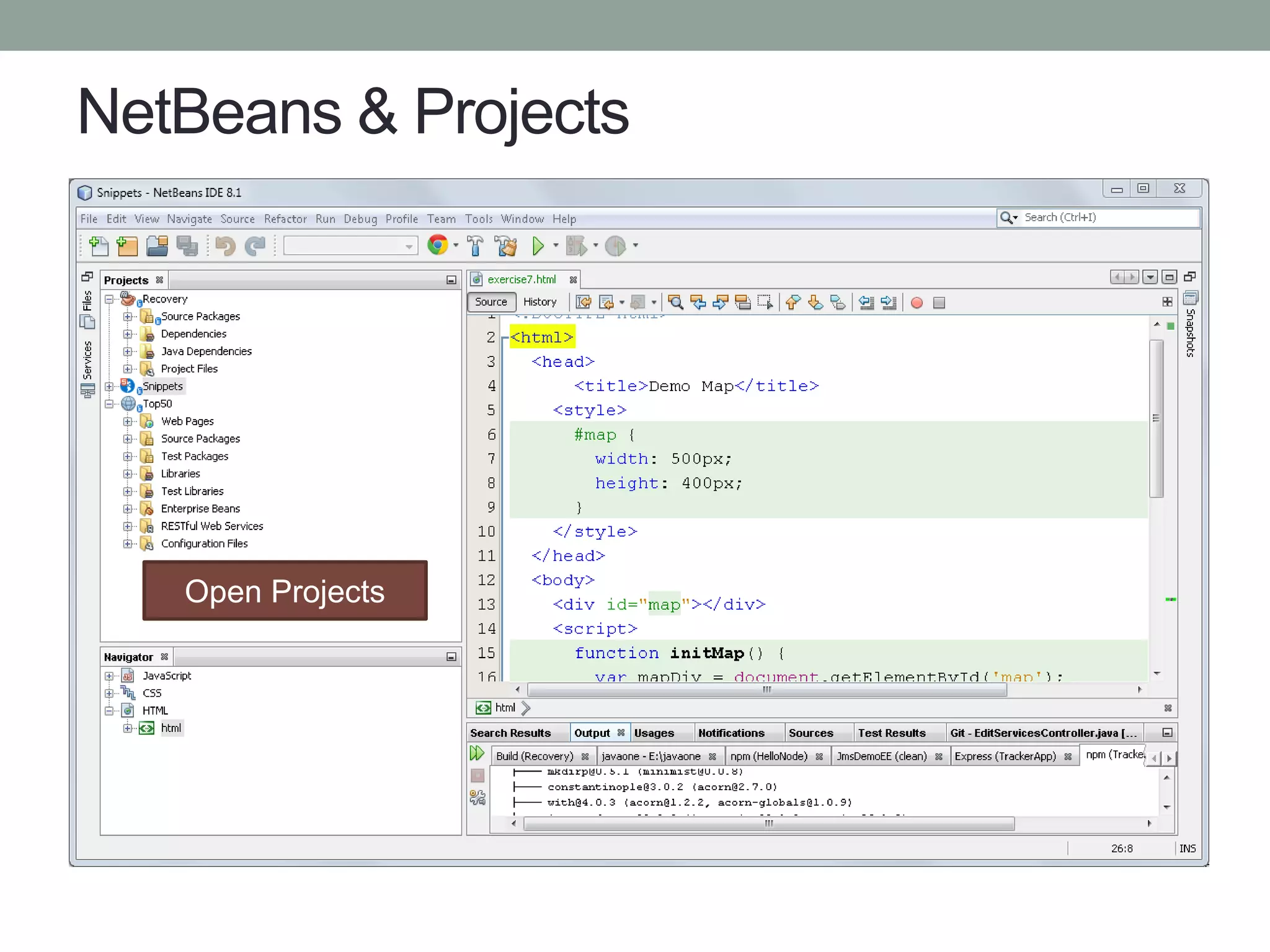
Task: Click the editor vertical scrollbar thumb
Action: pos(1156,418)
